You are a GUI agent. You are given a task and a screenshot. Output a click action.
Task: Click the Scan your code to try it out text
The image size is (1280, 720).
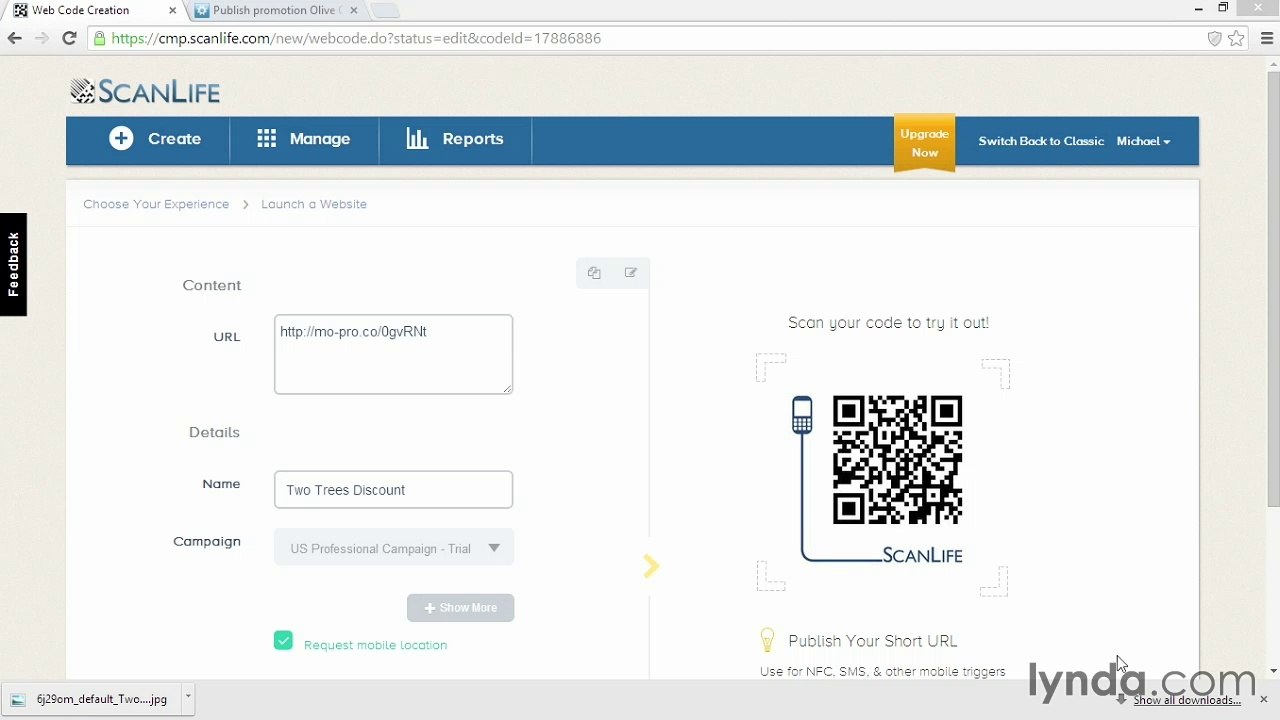[x=888, y=323]
